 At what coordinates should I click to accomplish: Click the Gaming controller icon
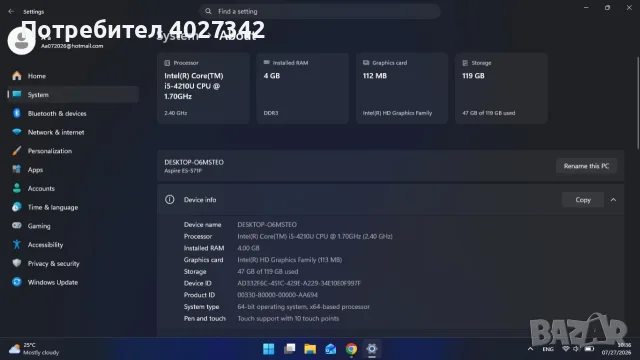point(17,226)
